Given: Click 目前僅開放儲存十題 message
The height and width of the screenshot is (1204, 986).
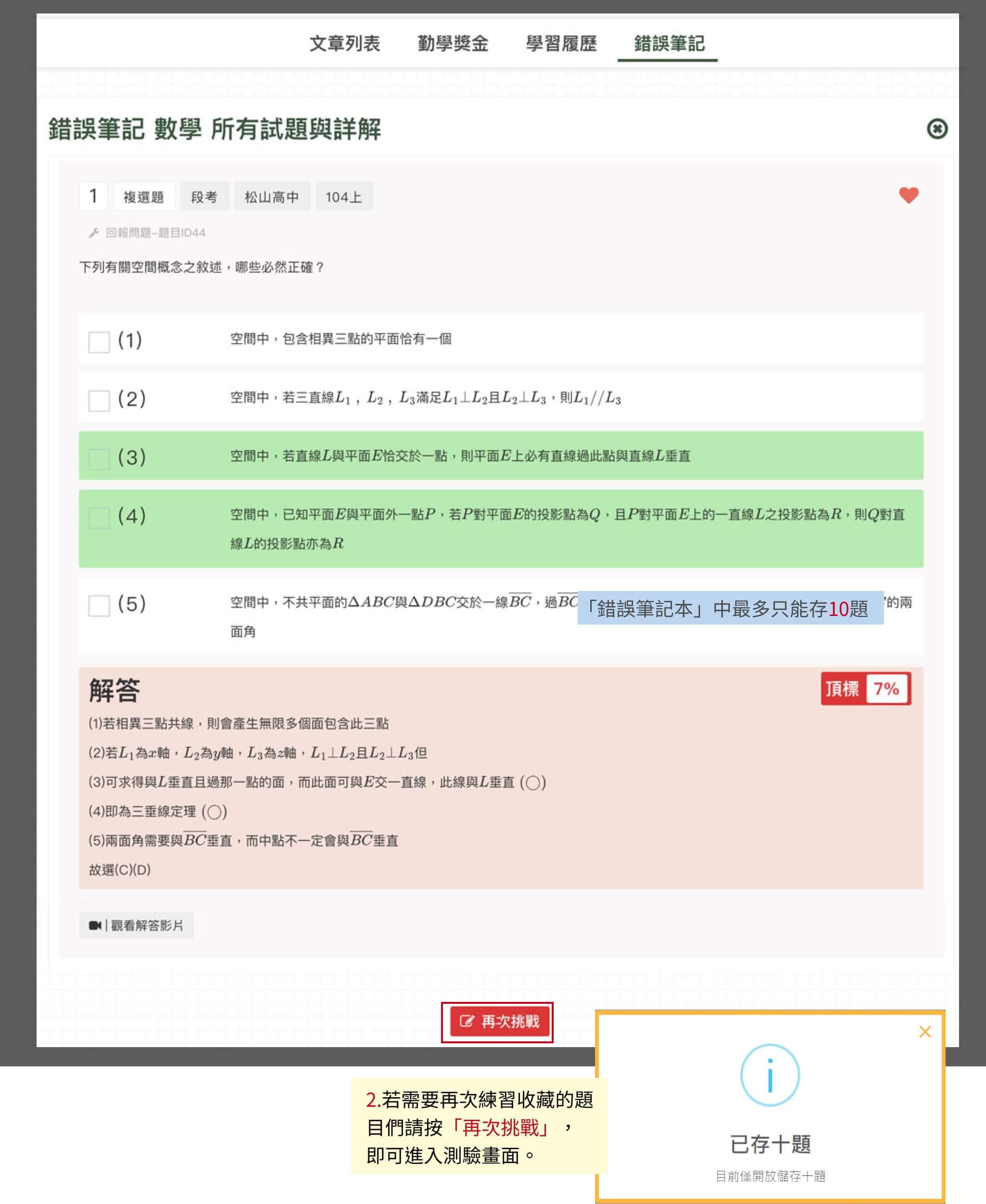Looking at the screenshot, I should point(770,1176).
